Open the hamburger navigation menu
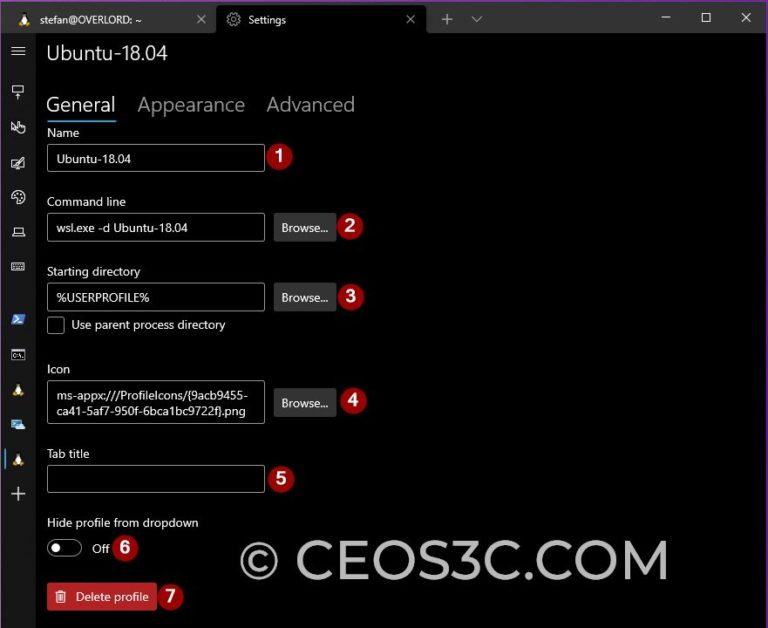The image size is (768, 628). coord(18,52)
